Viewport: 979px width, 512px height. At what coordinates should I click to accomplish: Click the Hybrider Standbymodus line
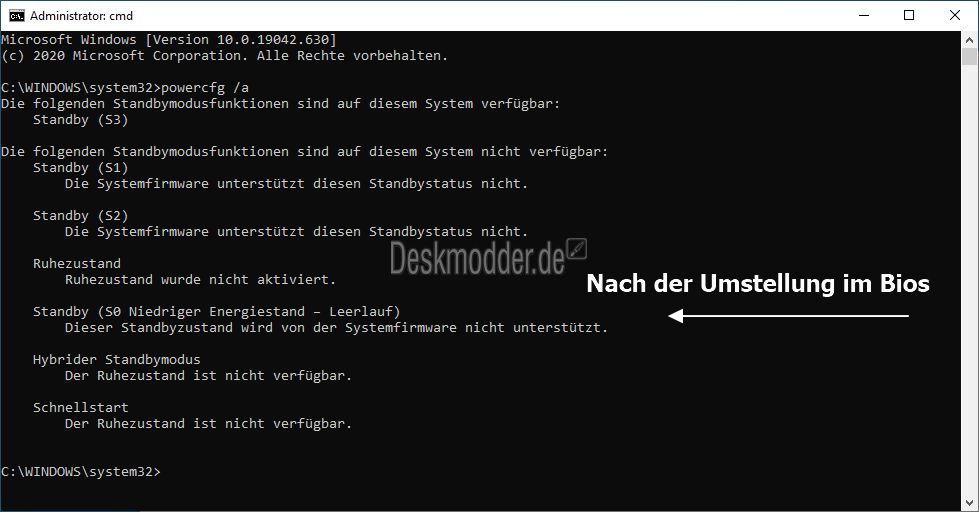point(117,360)
